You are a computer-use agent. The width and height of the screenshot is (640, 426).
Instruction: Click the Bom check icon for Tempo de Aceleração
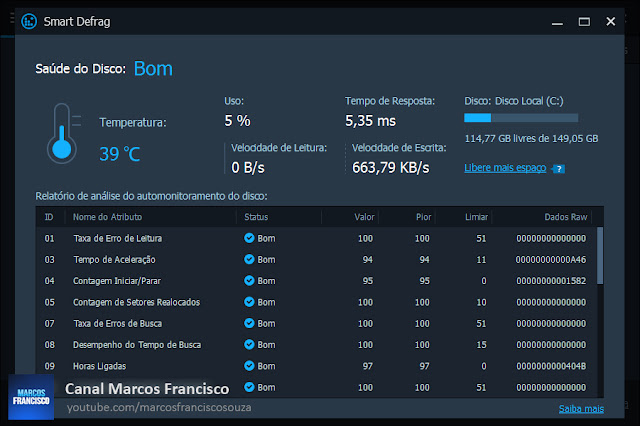tap(249, 259)
